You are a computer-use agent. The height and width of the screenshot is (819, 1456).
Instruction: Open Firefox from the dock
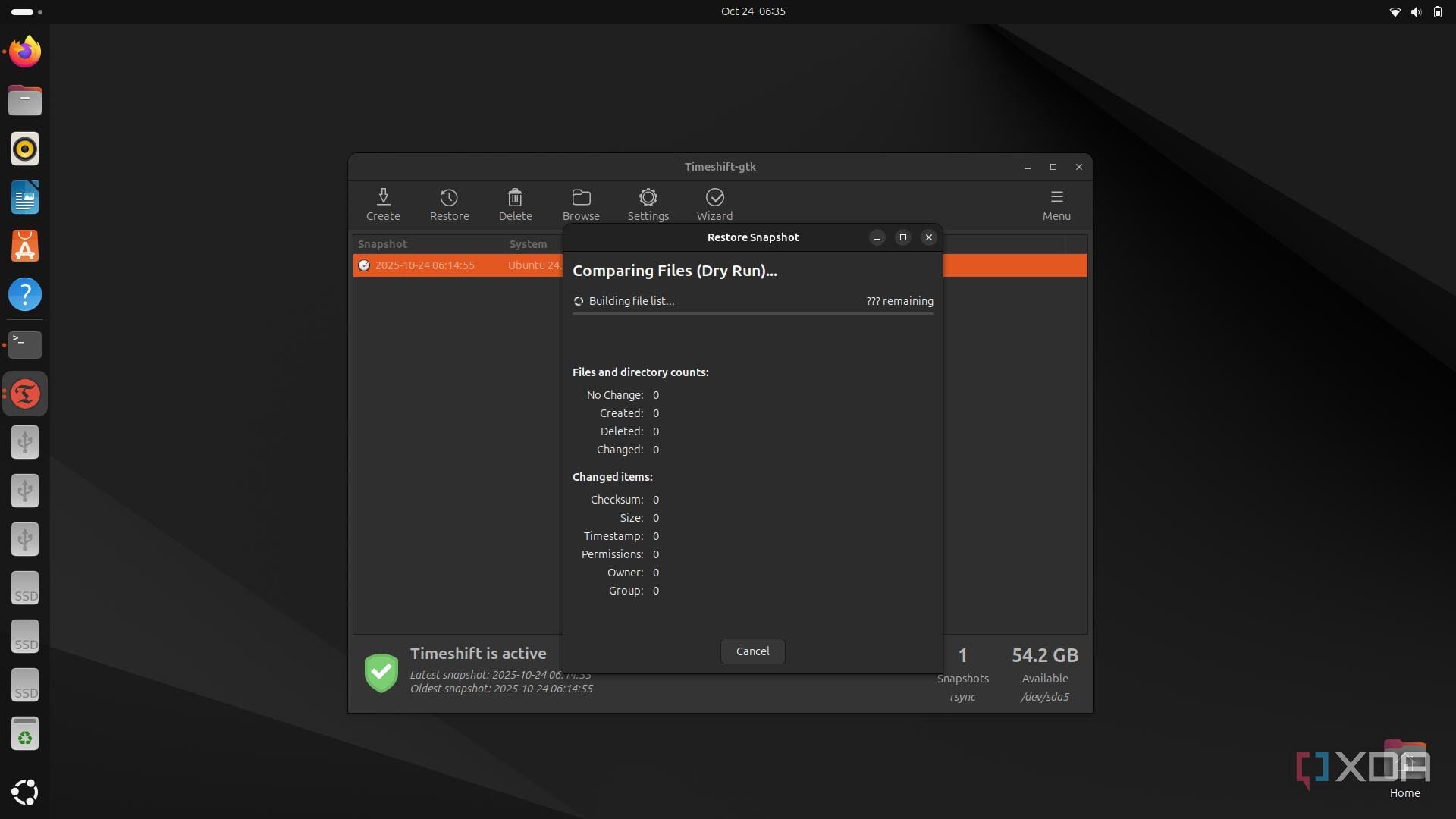(25, 52)
